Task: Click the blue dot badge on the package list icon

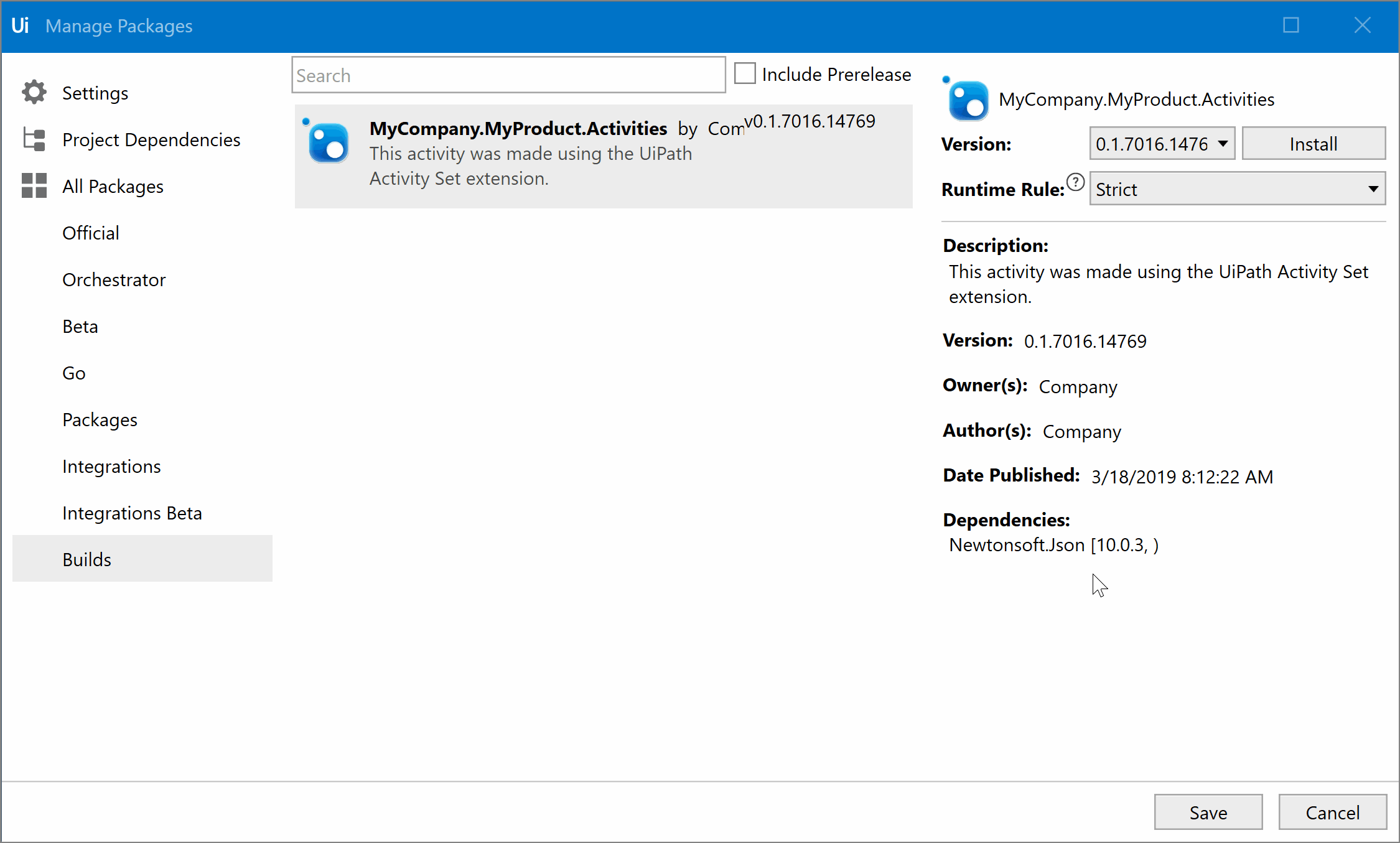Action: coord(306,121)
